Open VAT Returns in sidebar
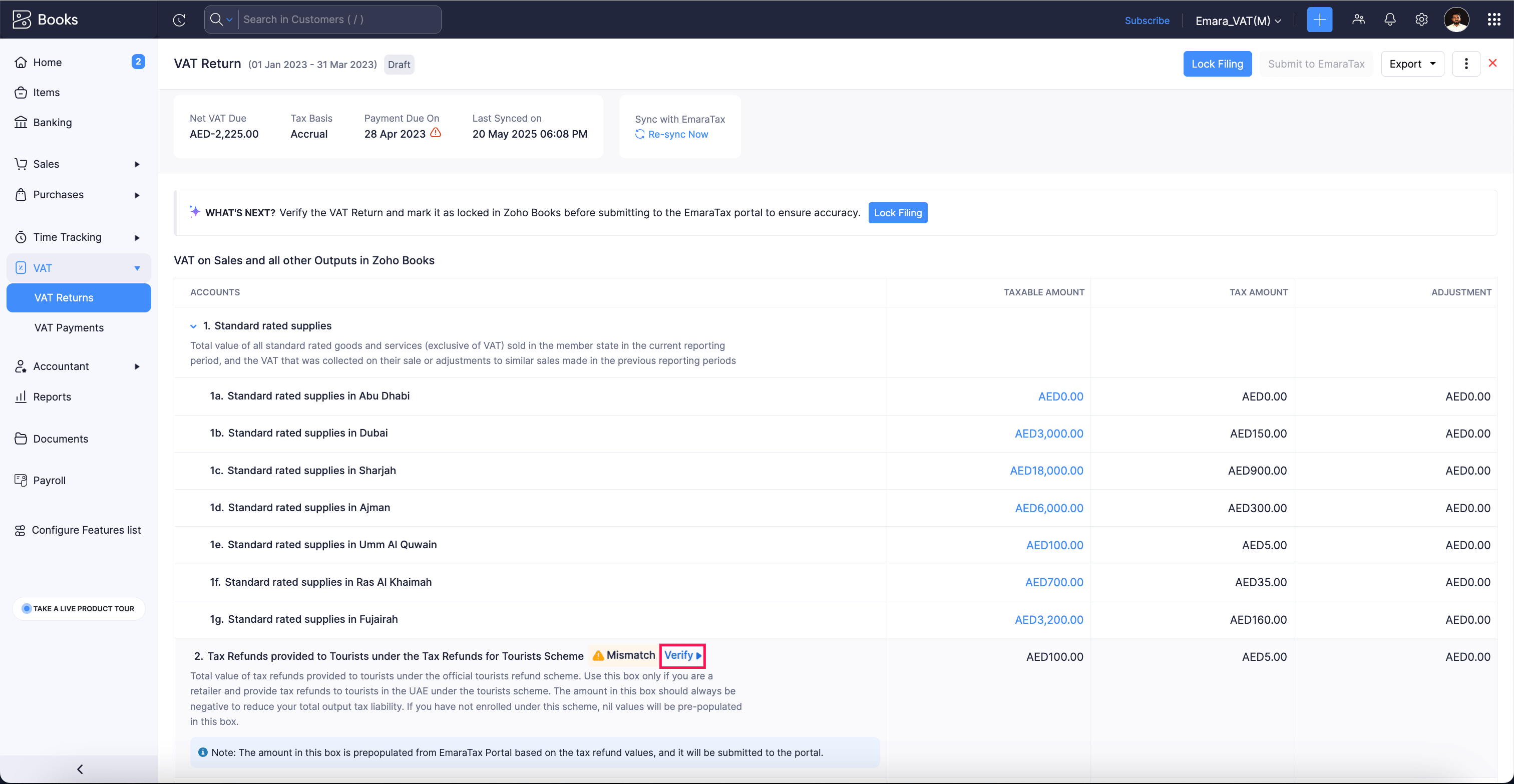1514x784 pixels. click(x=79, y=298)
